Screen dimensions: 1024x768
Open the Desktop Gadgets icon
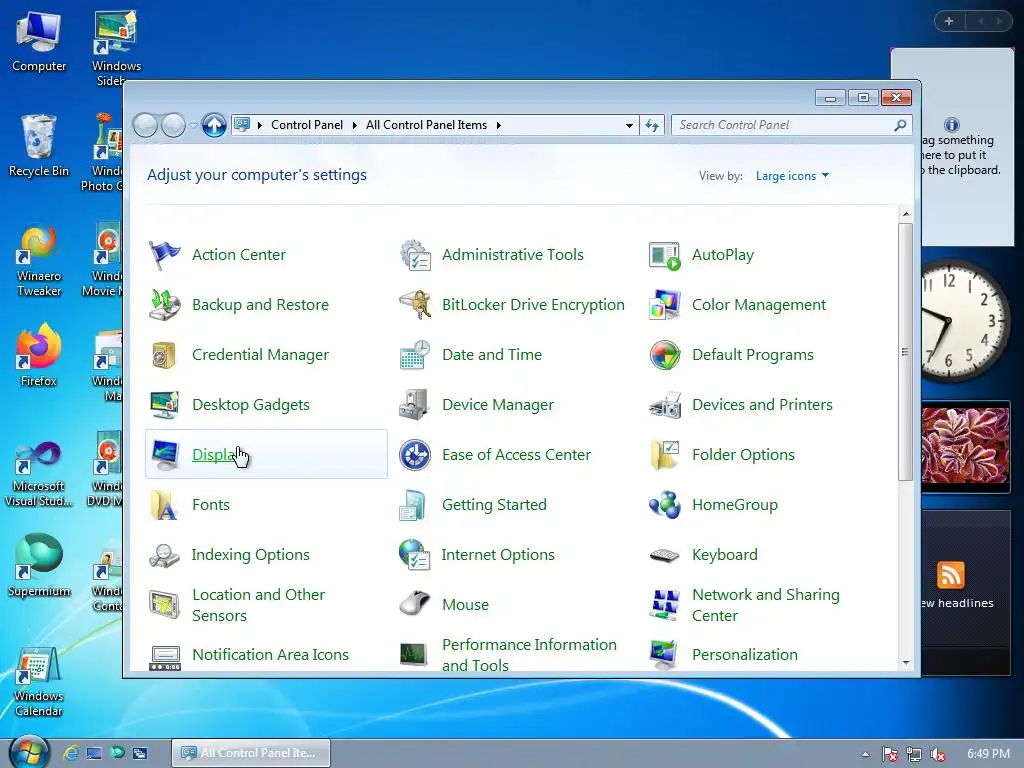(x=165, y=405)
